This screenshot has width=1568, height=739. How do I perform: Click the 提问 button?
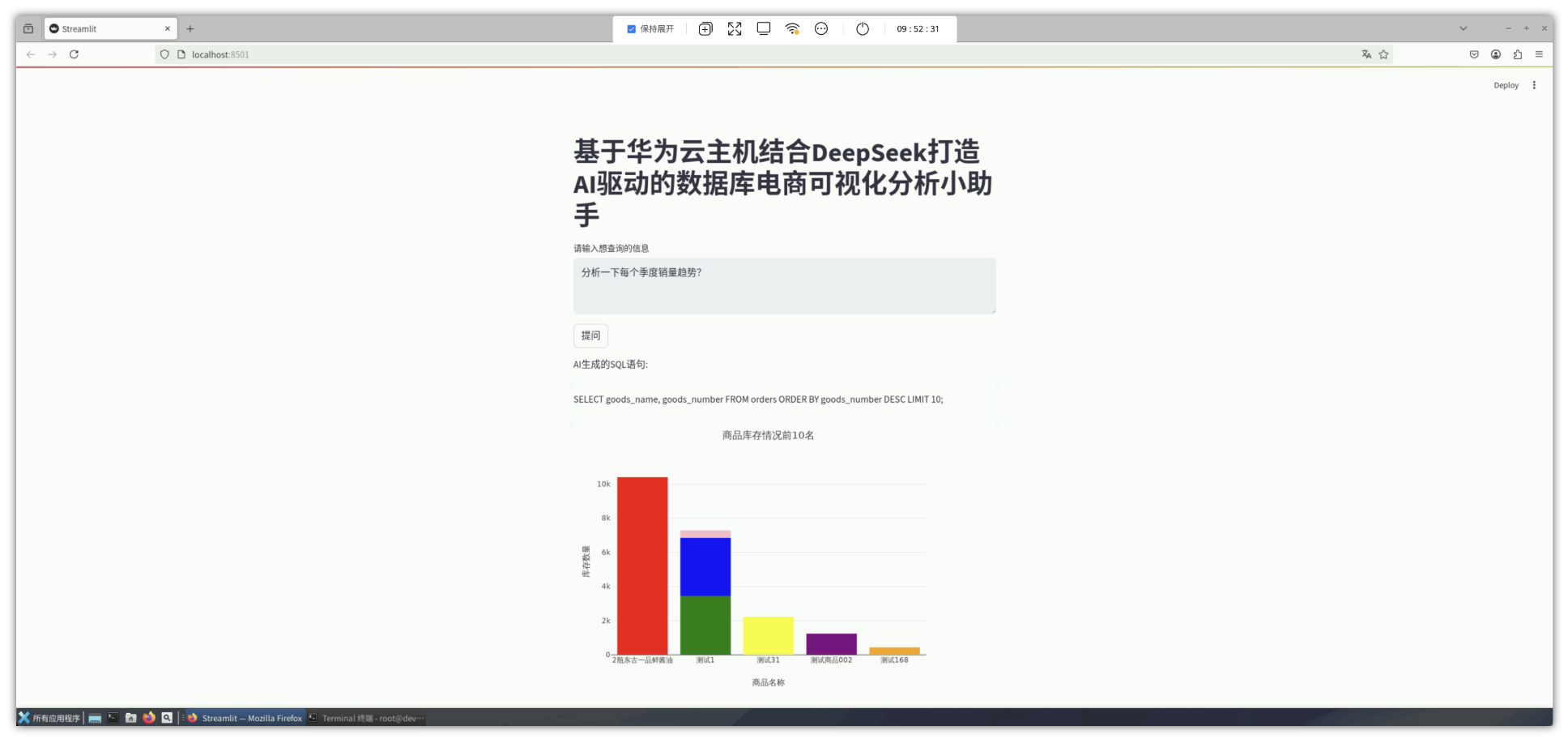point(590,335)
